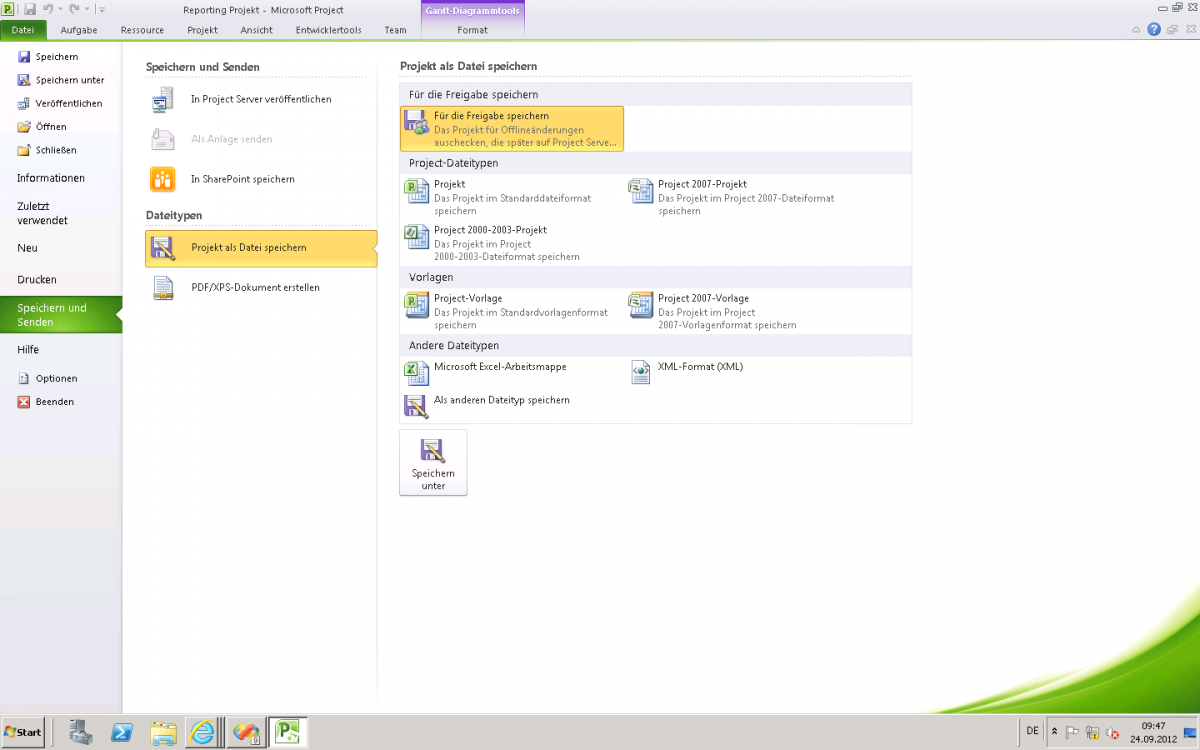Open the quick access toolbar customize dropdown

coord(101,10)
